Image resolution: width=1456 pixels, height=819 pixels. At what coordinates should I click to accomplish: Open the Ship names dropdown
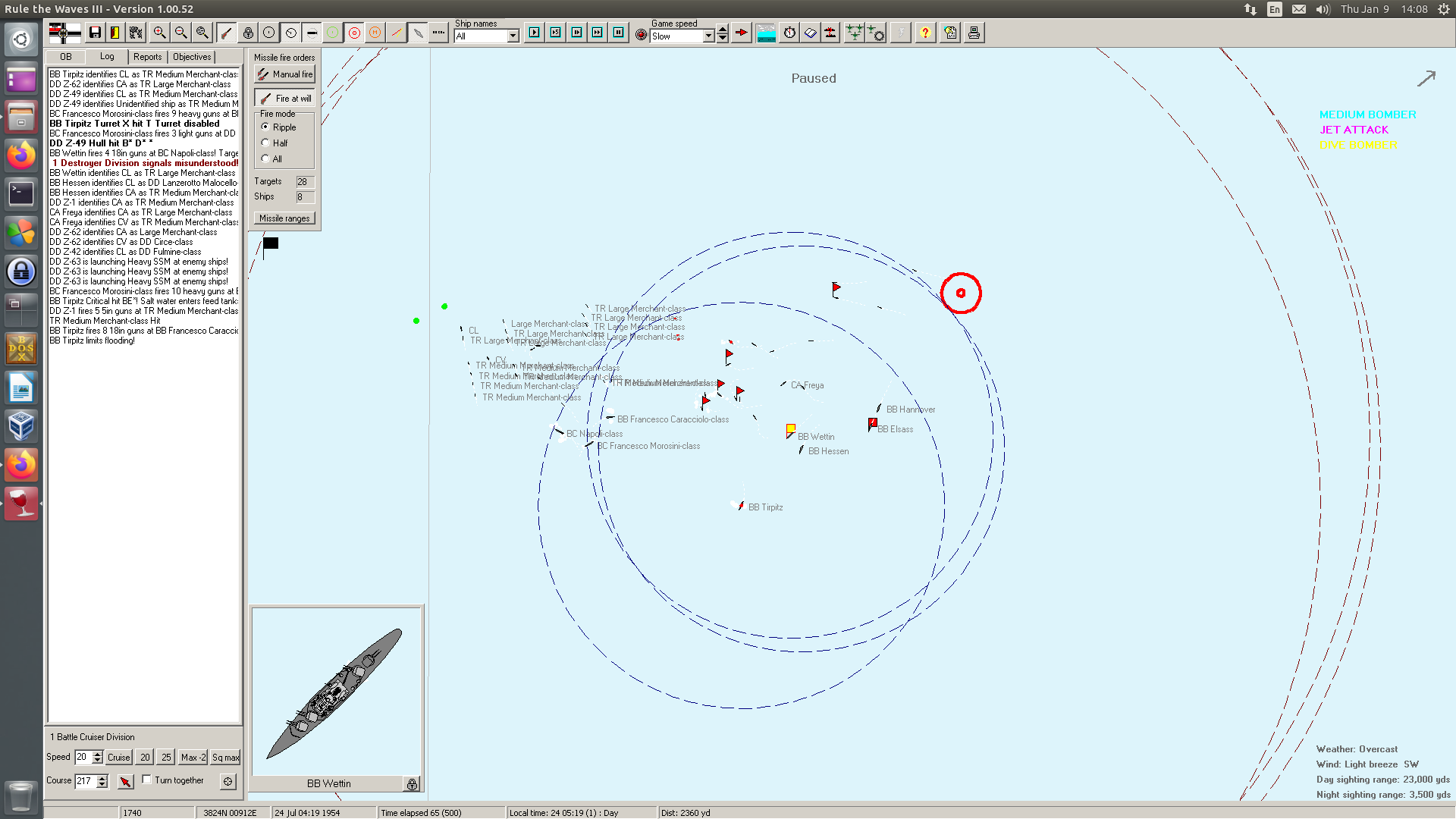pos(513,36)
